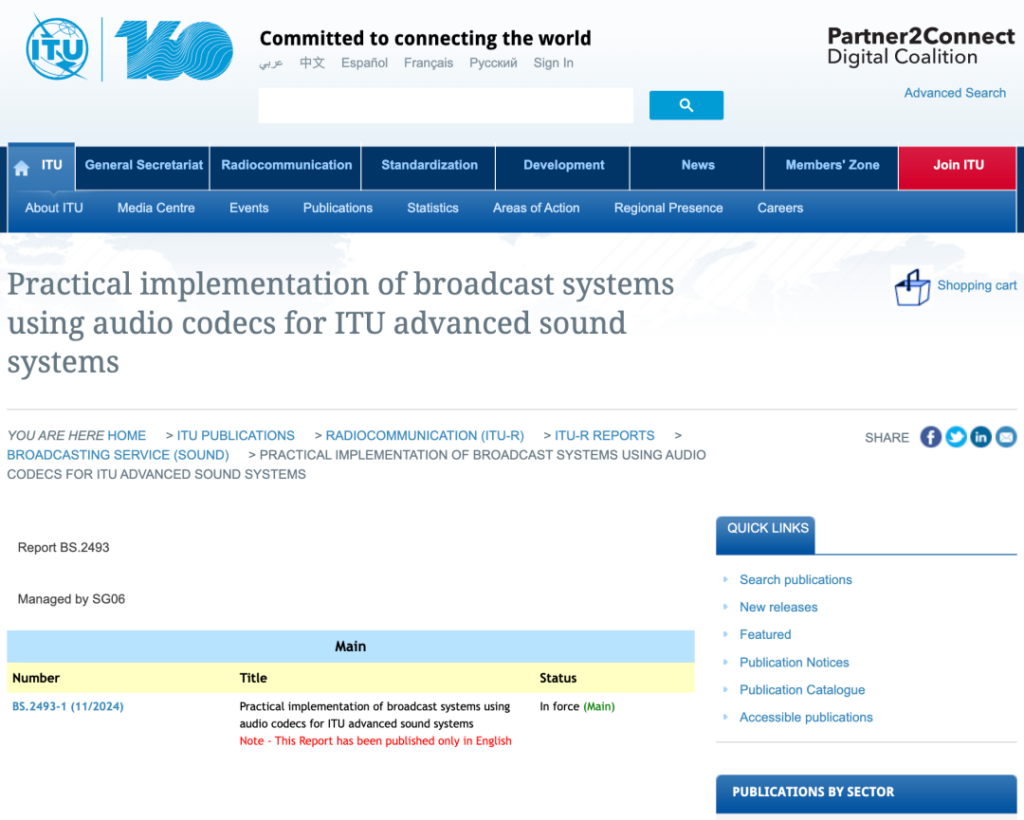Screen dimensions: 1024x820
Task: Share the page on Twitter
Action: point(955,437)
